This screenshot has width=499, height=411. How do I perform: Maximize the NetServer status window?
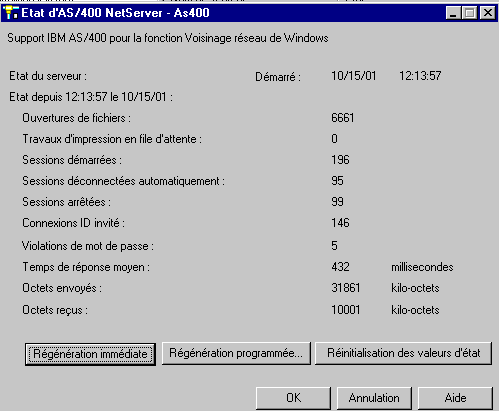(470, 13)
